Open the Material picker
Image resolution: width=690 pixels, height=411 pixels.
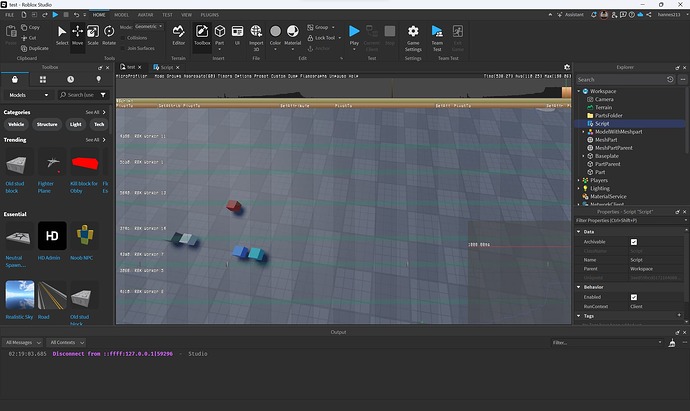pyautogui.click(x=293, y=35)
